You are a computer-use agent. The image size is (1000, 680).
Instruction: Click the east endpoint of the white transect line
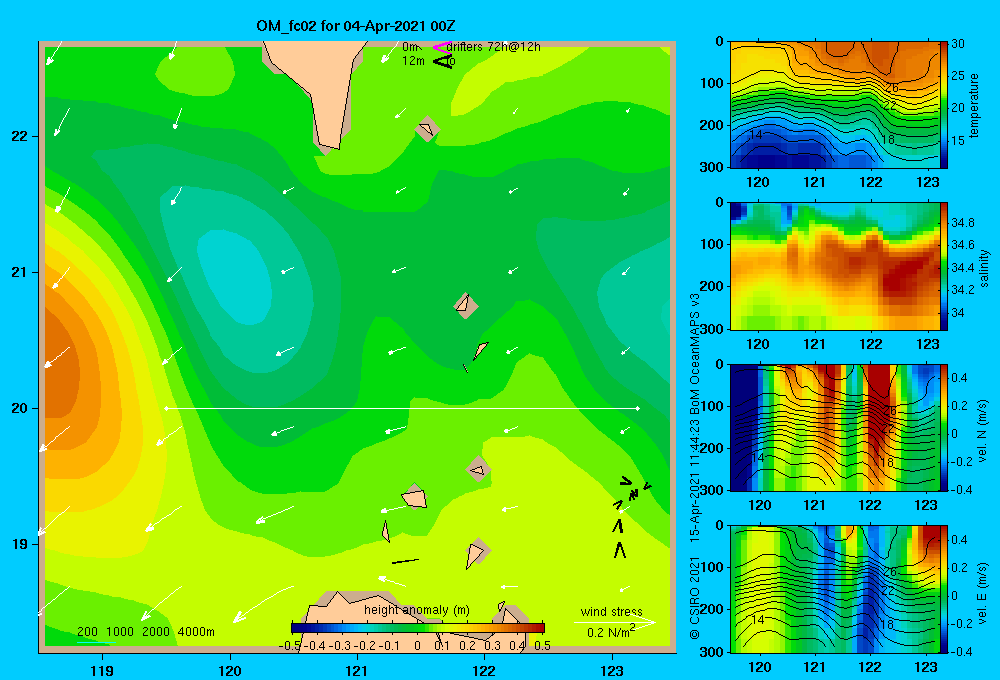click(x=638, y=408)
